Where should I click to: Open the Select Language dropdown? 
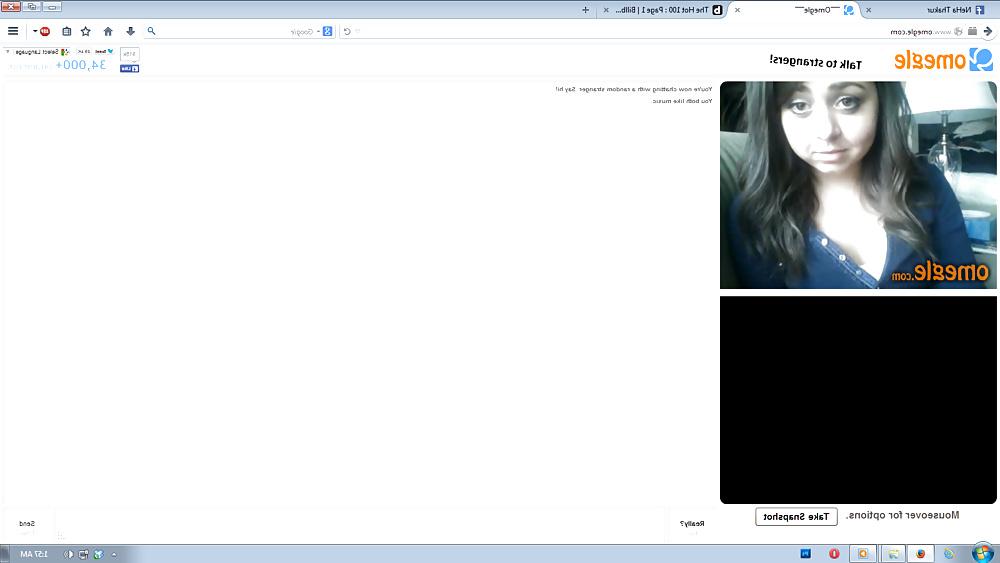coord(37,52)
